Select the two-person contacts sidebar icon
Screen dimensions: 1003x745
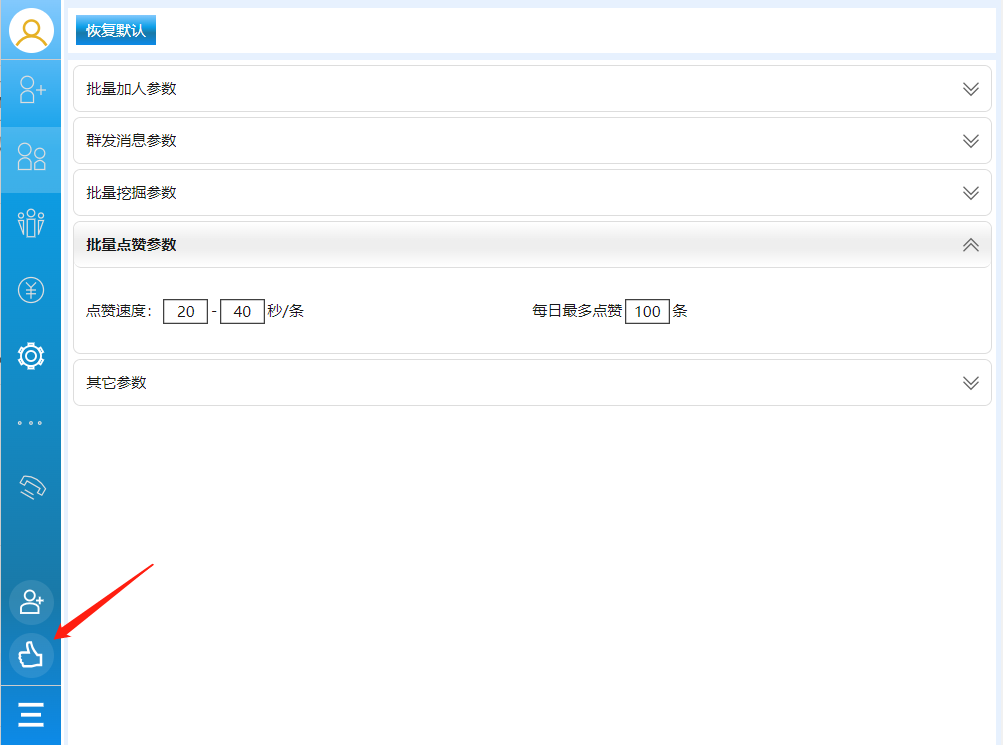click(31, 157)
